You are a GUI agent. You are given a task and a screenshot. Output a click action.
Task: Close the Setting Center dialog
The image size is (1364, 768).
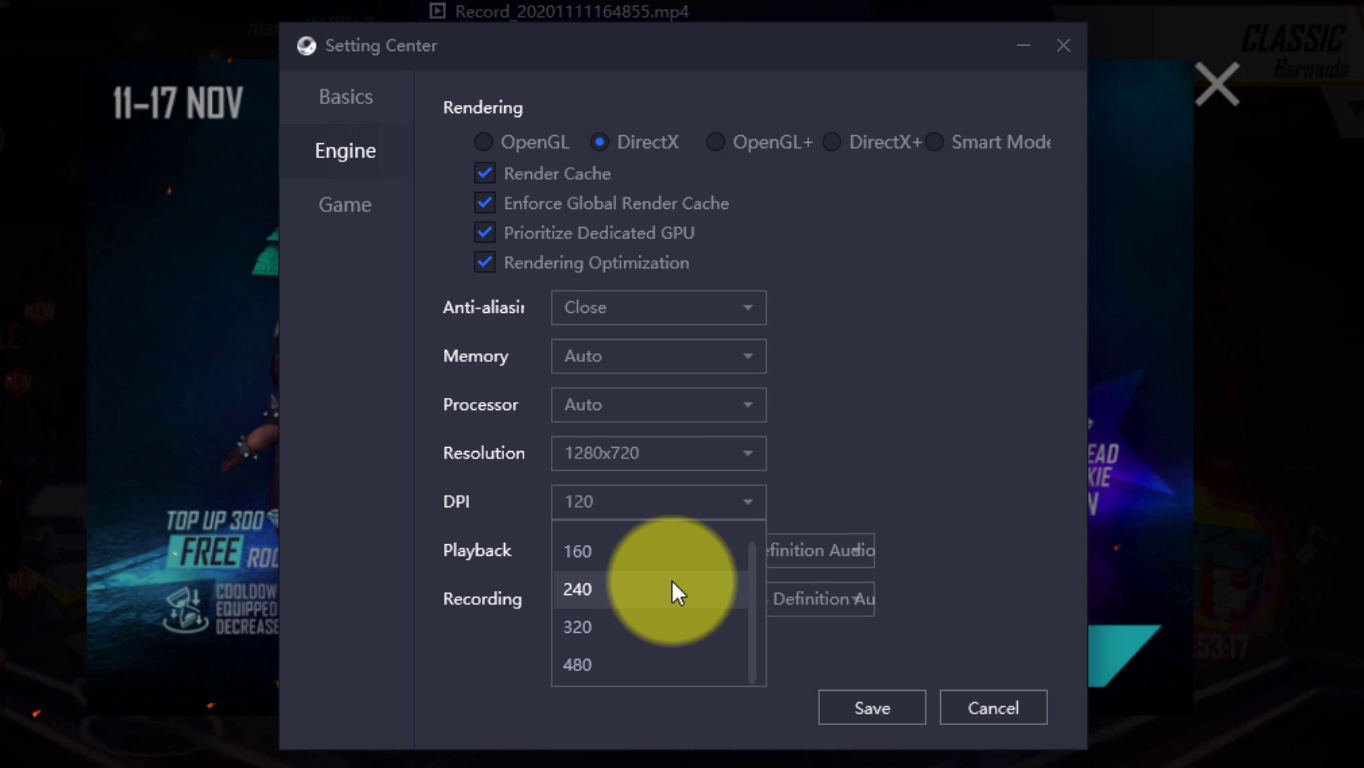(x=1063, y=46)
